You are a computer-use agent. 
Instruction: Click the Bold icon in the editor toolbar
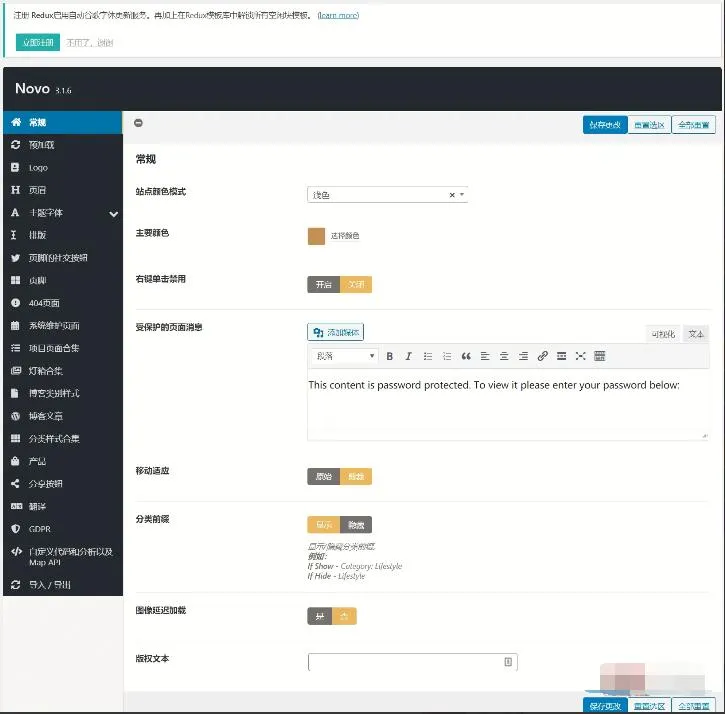[x=390, y=356]
